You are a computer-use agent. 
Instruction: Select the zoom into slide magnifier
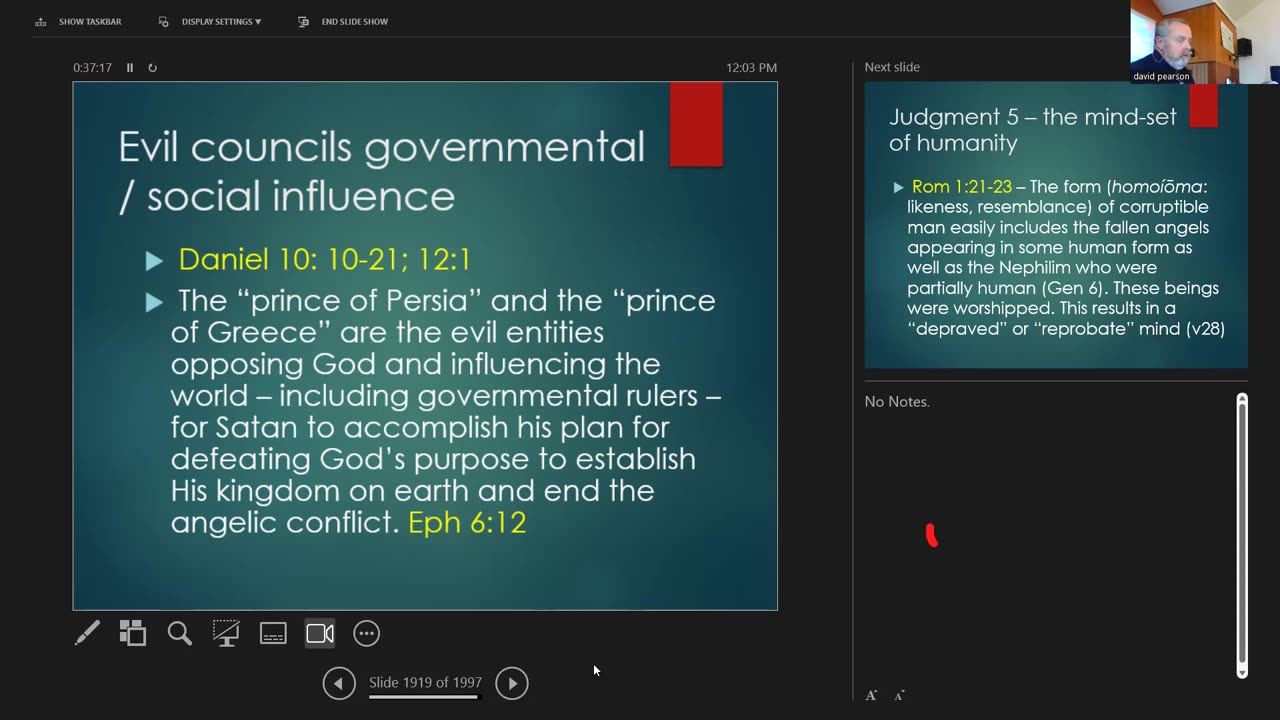tap(180, 633)
